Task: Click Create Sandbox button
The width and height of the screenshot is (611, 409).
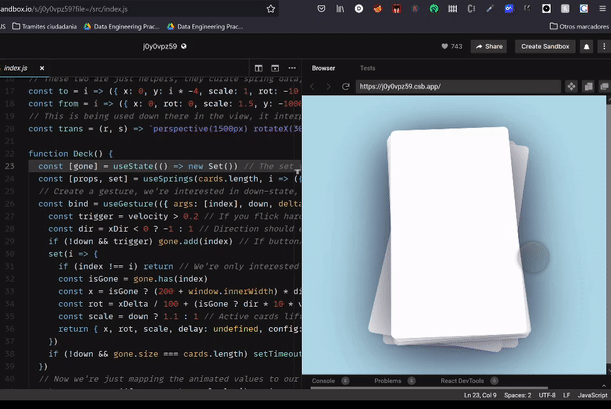Action: [545, 47]
